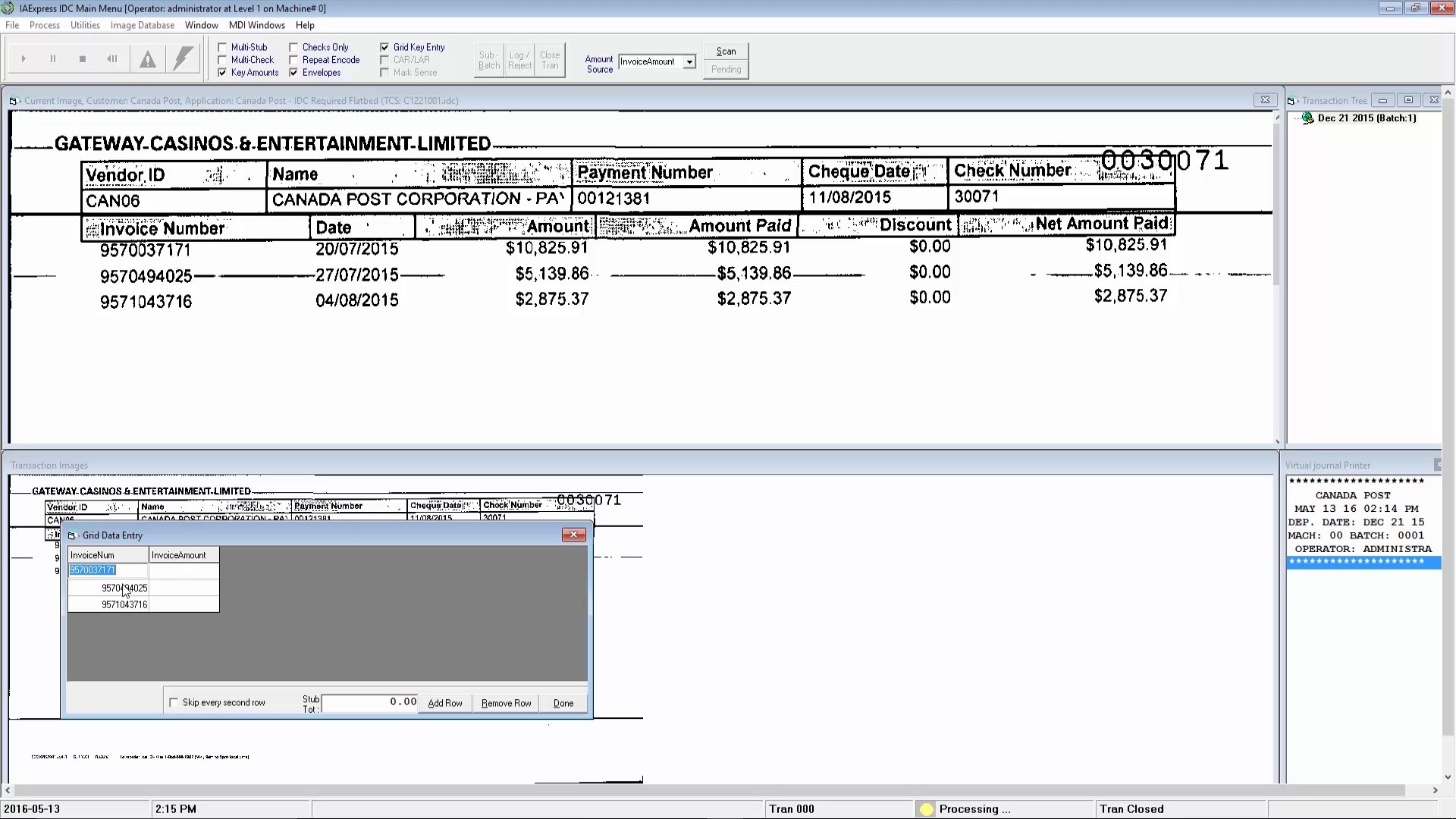
Task: Click the Log / Reject button
Action: pos(519,60)
